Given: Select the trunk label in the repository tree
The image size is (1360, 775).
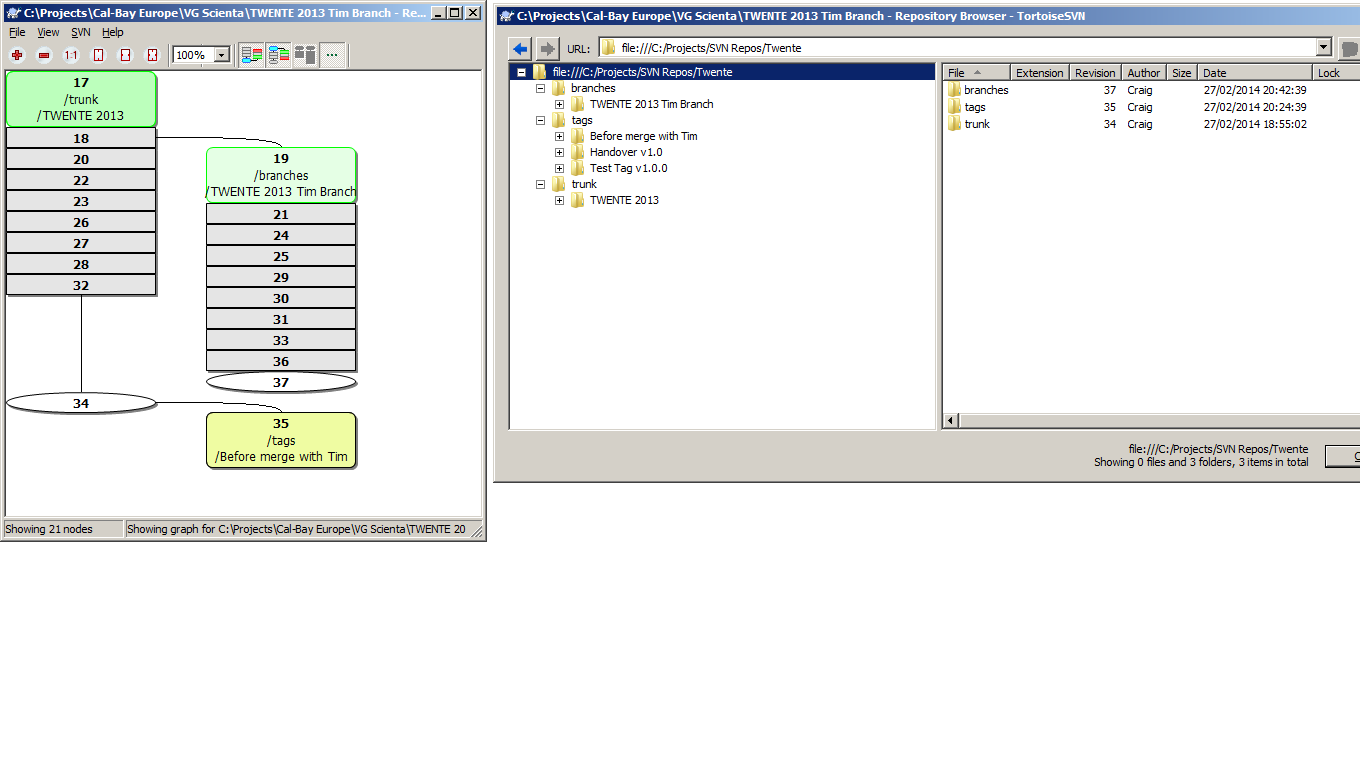Looking at the screenshot, I should (584, 184).
